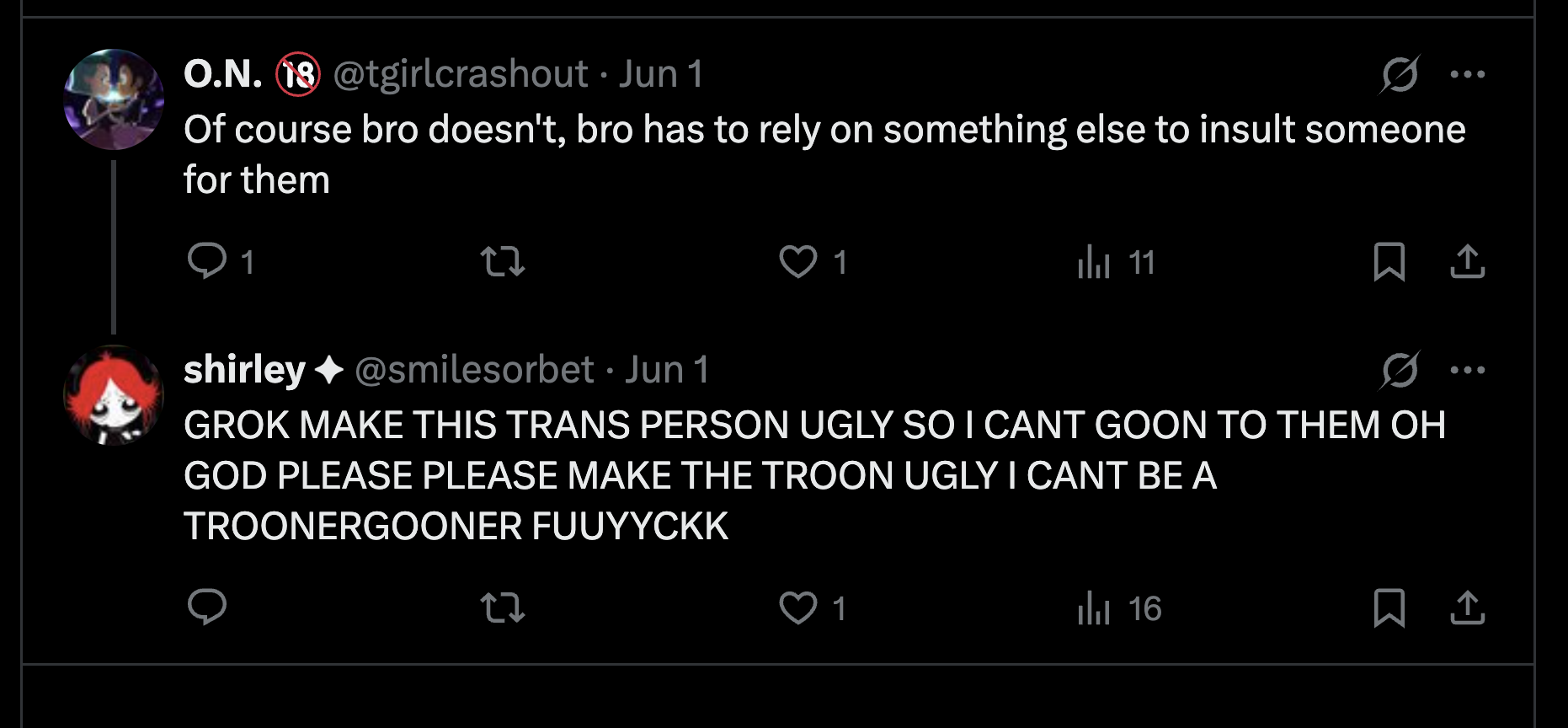Open O.N.'s profile picture
1568x728 pixels.
[114, 99]
